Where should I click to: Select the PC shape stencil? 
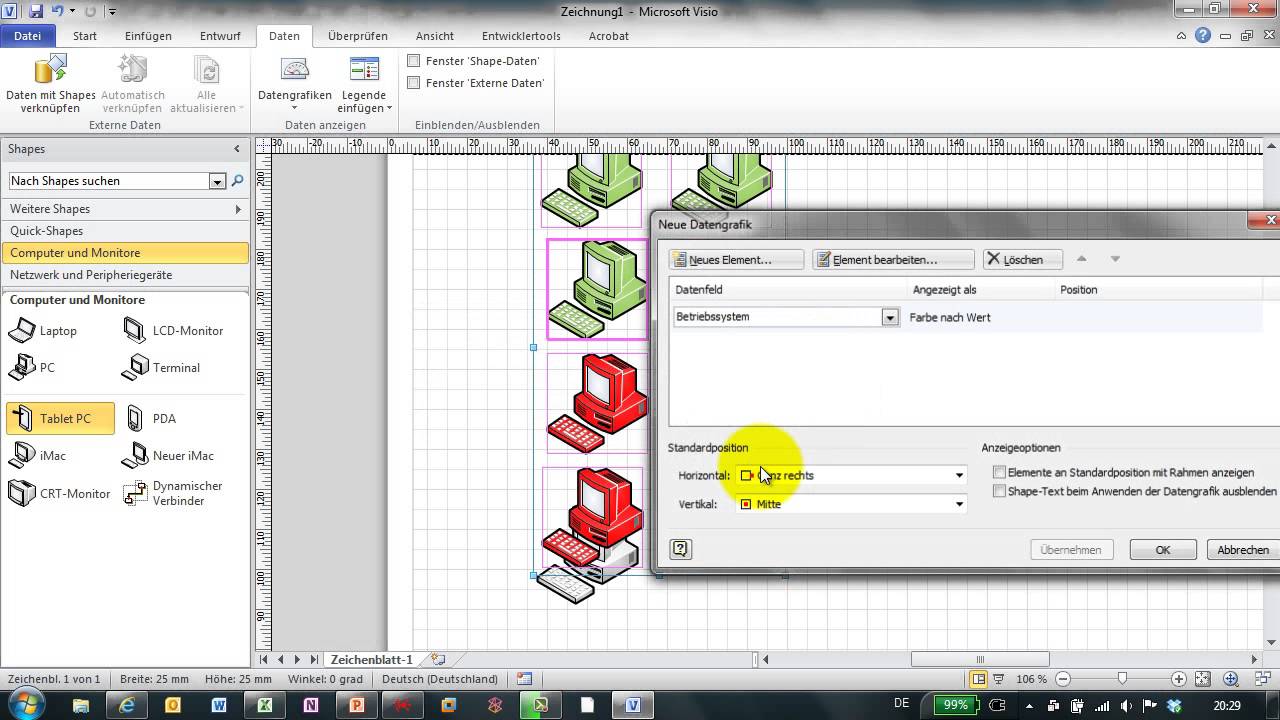point(32,367)
